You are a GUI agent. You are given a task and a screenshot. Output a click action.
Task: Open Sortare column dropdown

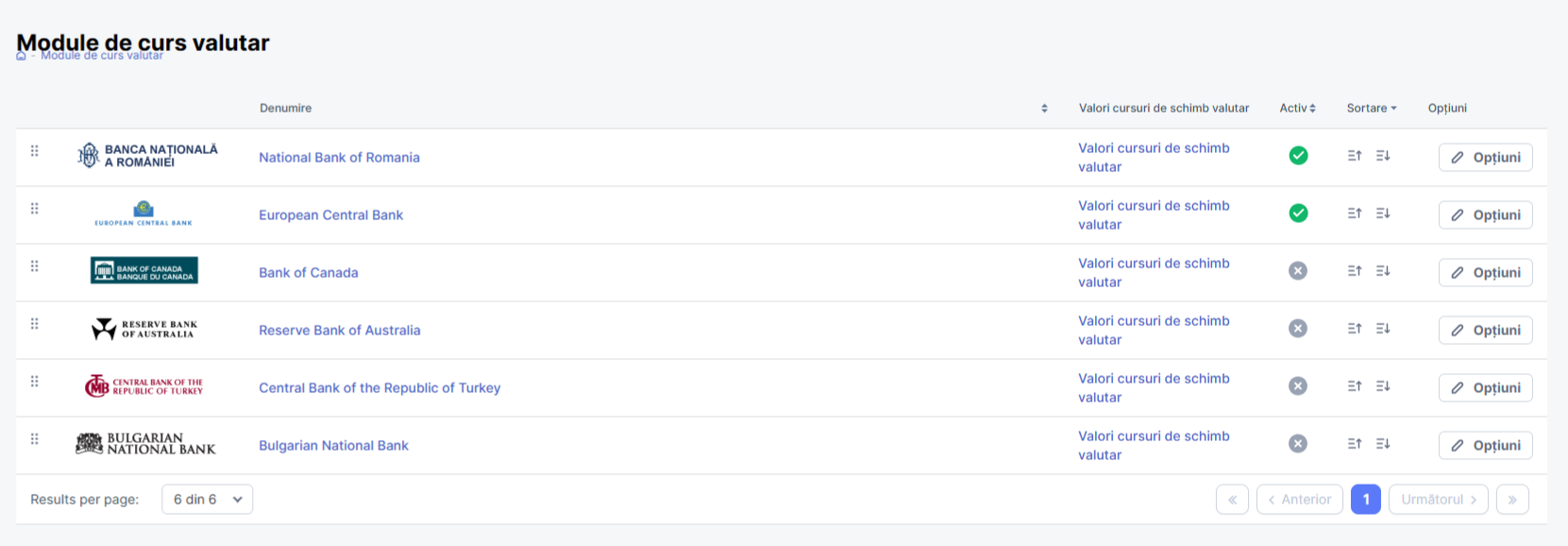1372,109
